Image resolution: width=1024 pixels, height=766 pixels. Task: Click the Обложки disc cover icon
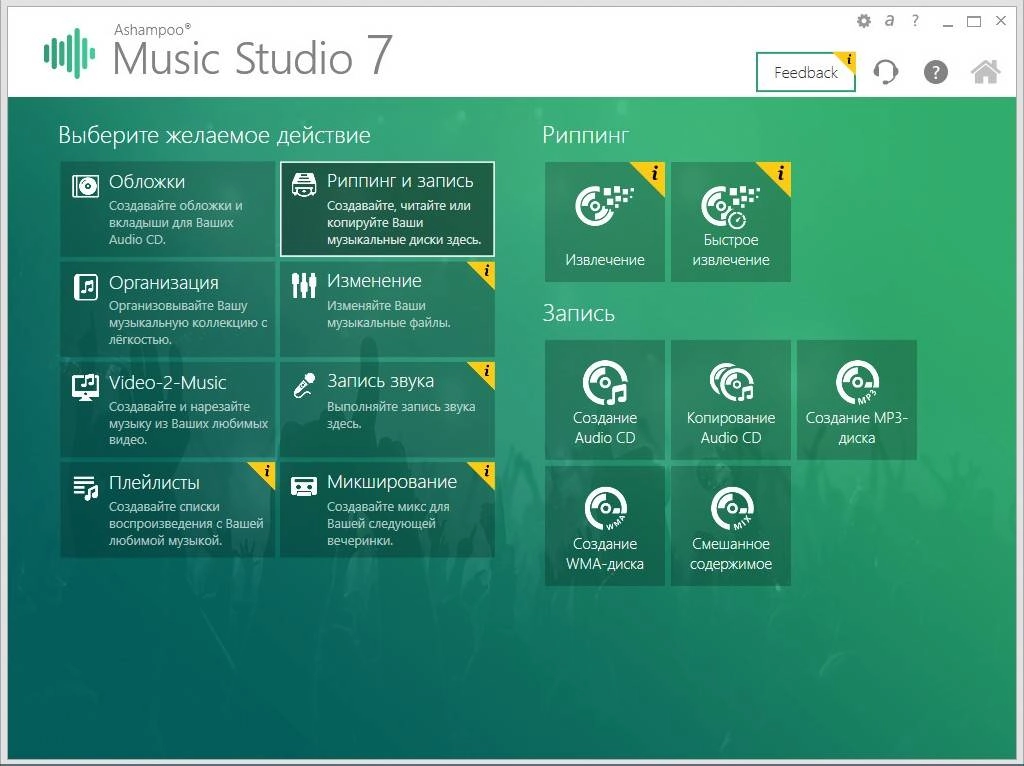tap(86, 186)
